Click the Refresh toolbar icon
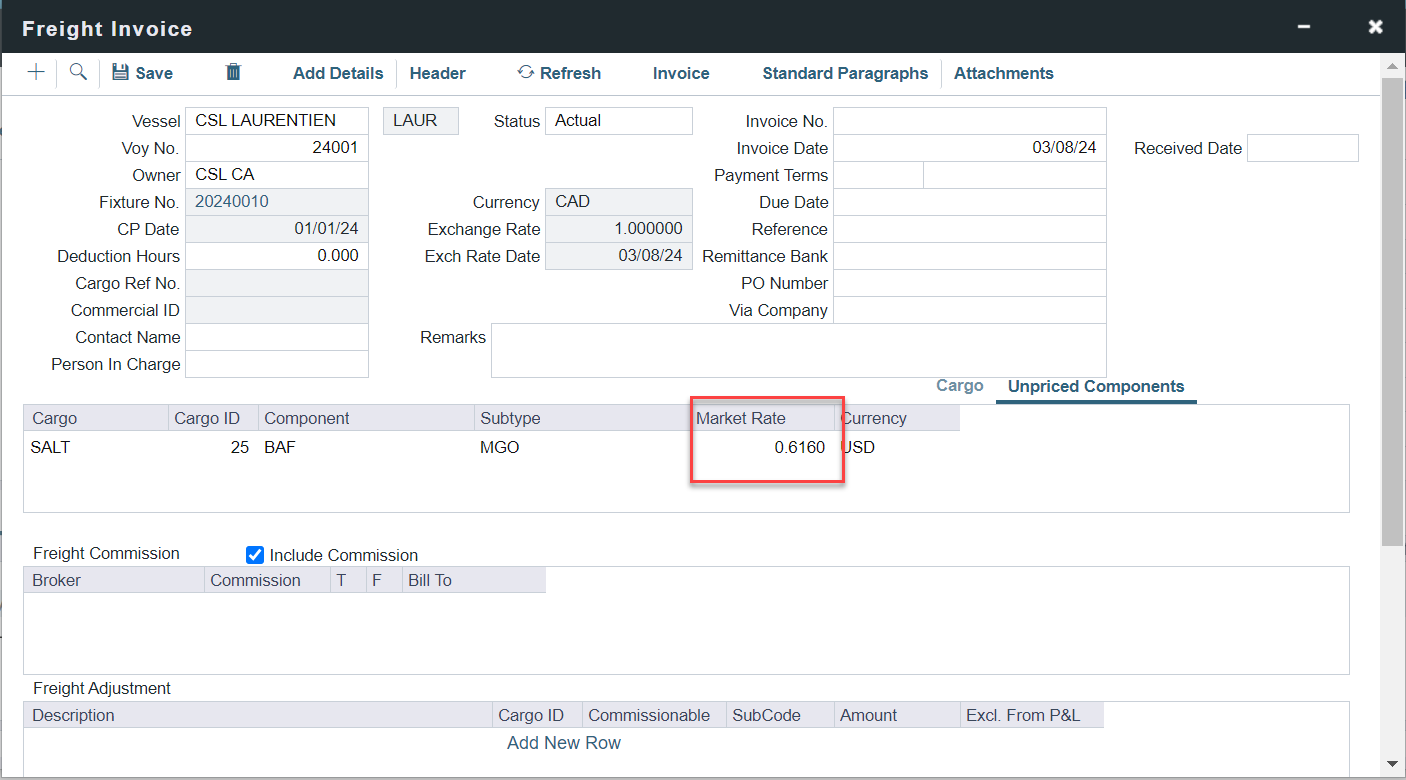 pos(526,72)
